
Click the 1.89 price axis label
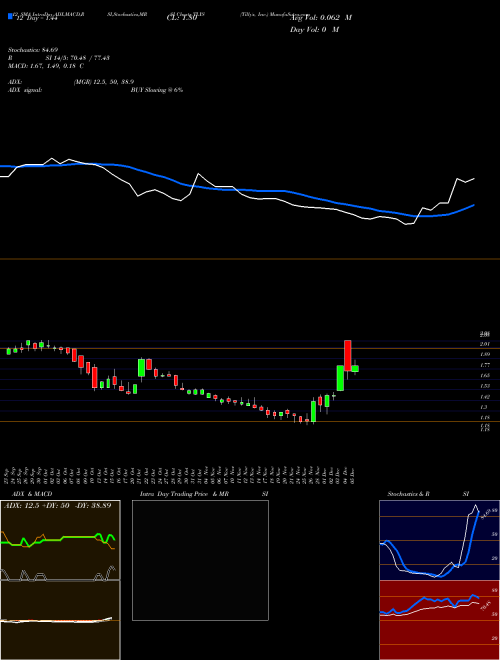(x=484, y=354)
